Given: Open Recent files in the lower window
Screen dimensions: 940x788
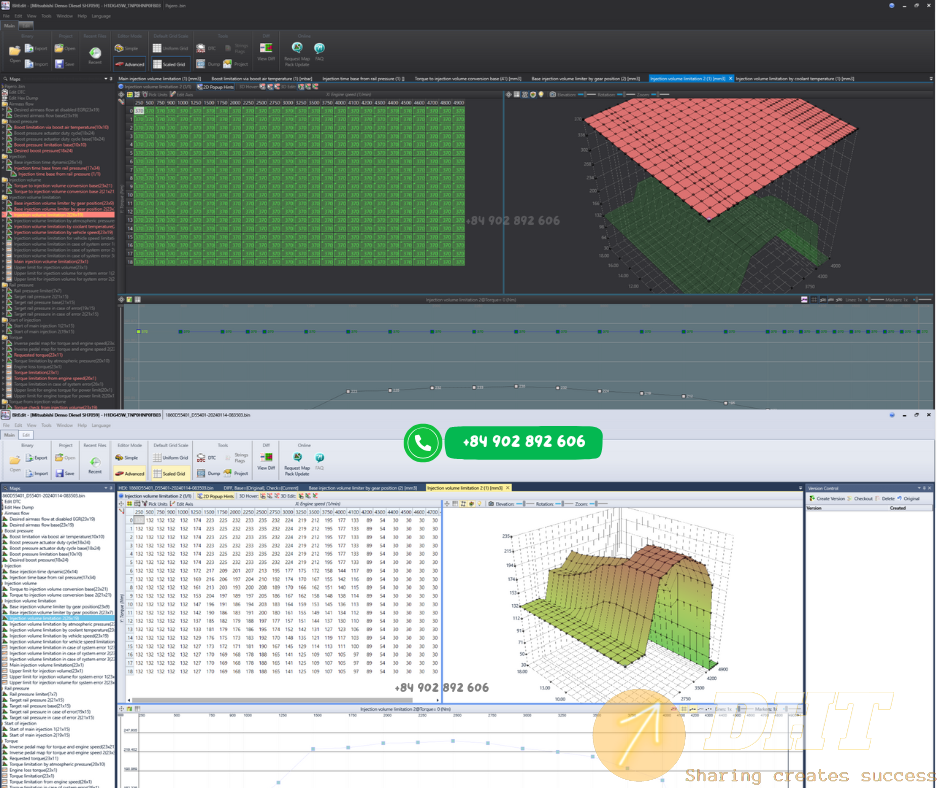Looking at the screenshot, I should [x=95, y=465].
